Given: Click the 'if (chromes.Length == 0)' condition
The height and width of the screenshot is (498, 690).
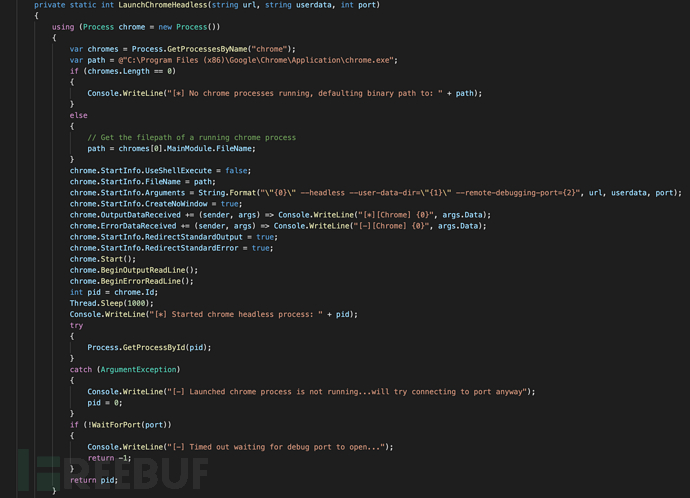Looking at the screenshot, I should (x=123, y=71).
